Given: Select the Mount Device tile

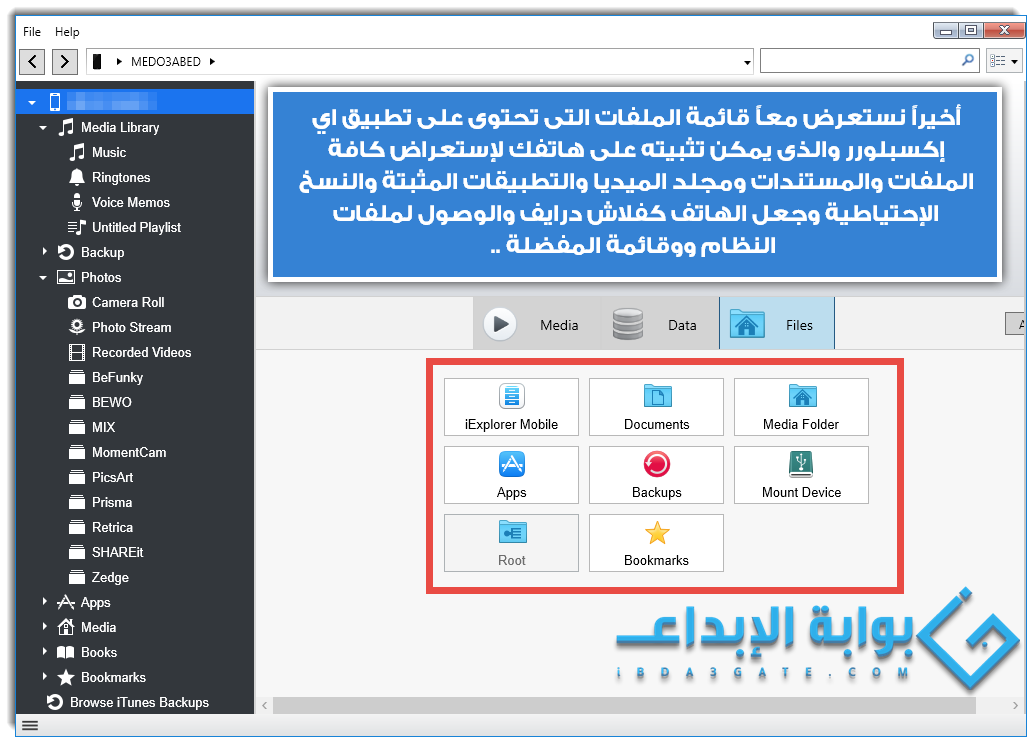Looking at the screenshot, I should pos(801,475).
